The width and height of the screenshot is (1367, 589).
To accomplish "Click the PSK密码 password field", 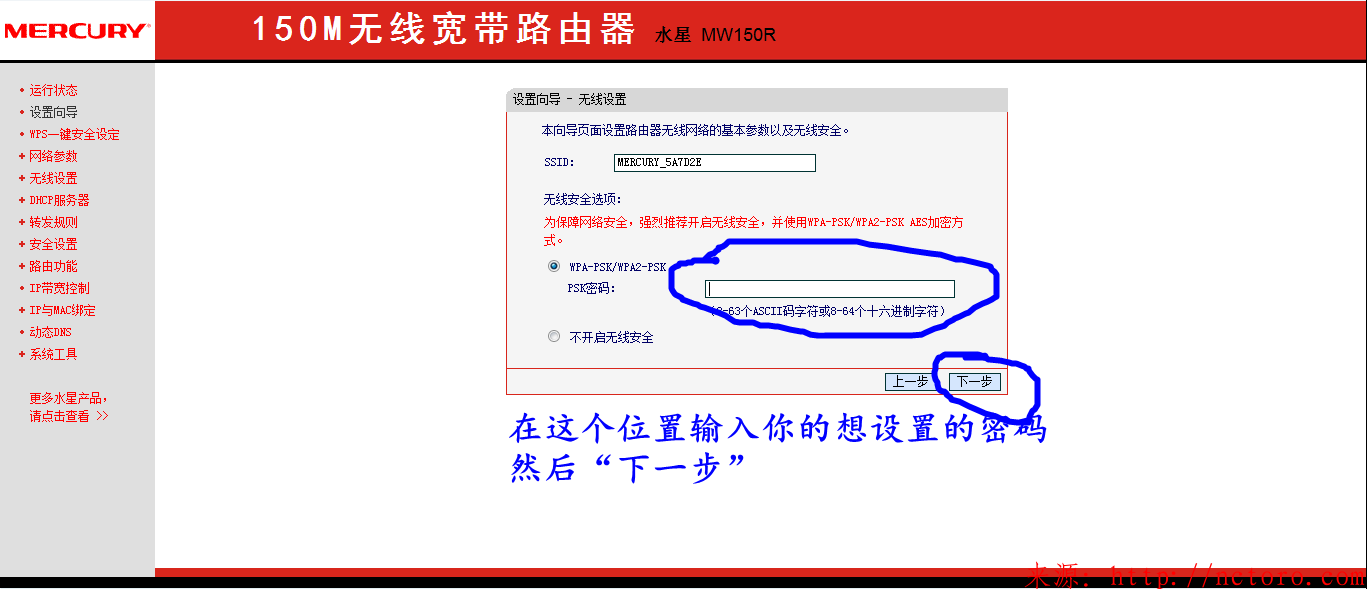I will pos(830,289).
